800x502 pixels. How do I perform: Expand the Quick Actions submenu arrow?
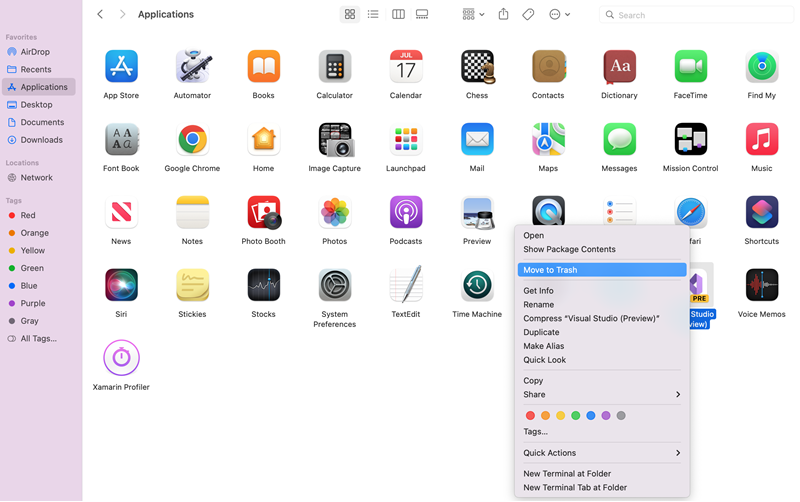(678, 453)
